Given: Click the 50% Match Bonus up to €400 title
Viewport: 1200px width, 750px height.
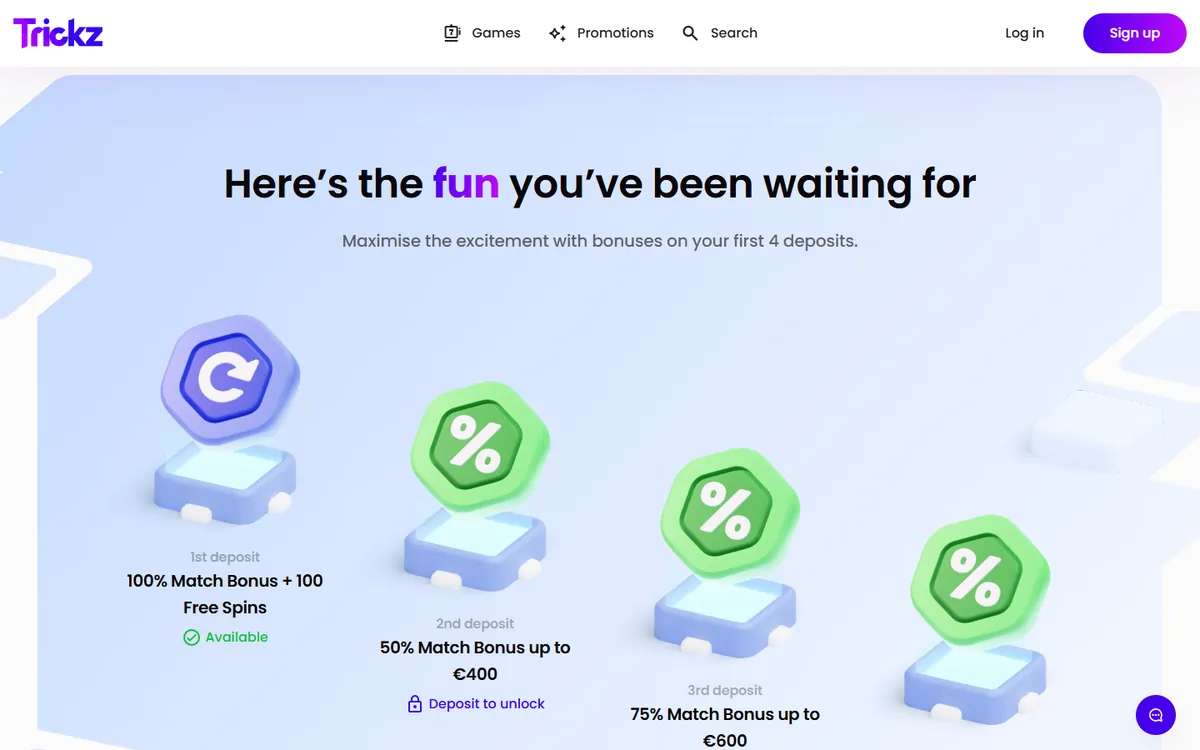Looking at the screenshot, I should (x=475, y=661).
